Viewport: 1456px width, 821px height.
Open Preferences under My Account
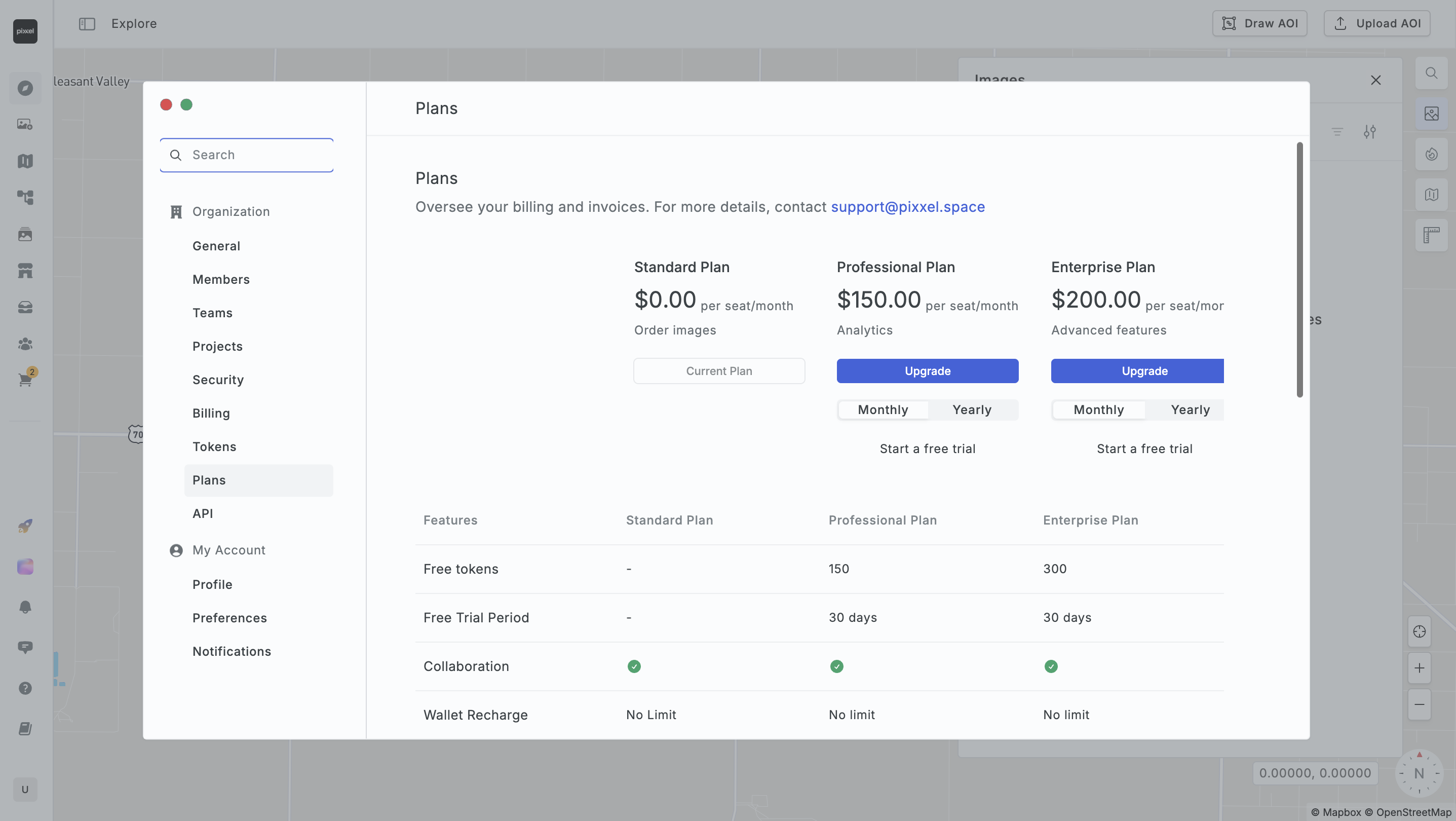(x=258, y=618)
